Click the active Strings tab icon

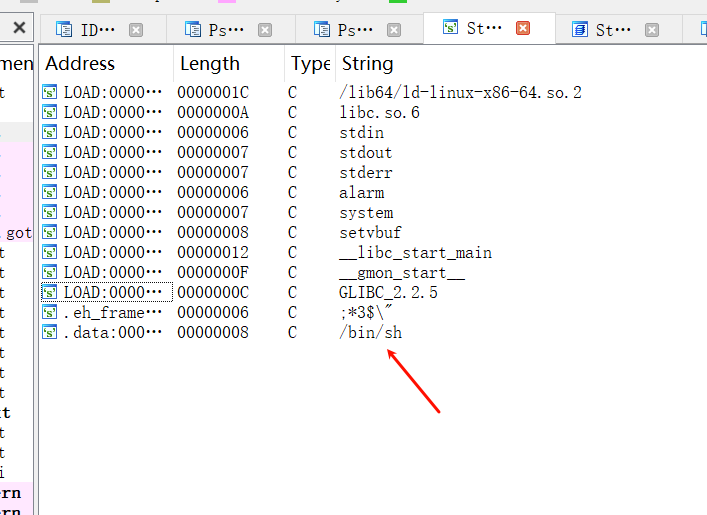click(x=450, y=28)
